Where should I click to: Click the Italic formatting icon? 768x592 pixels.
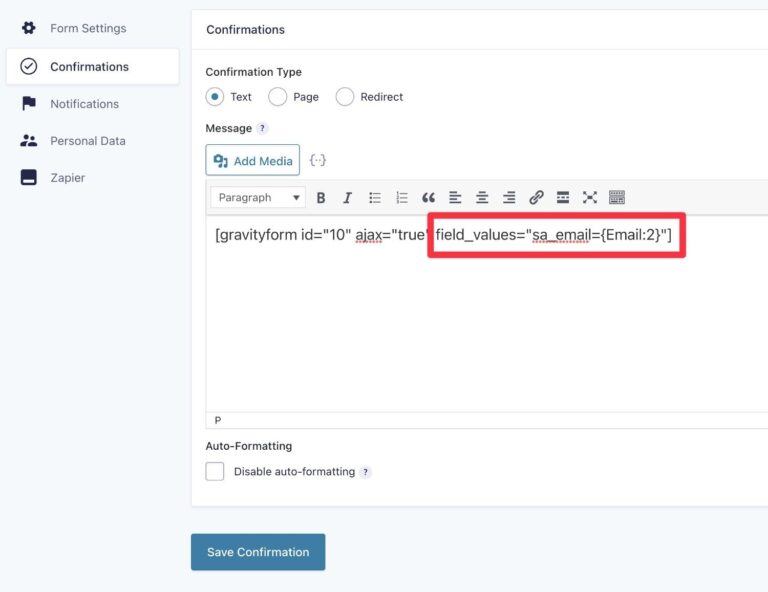coord(348,198)
